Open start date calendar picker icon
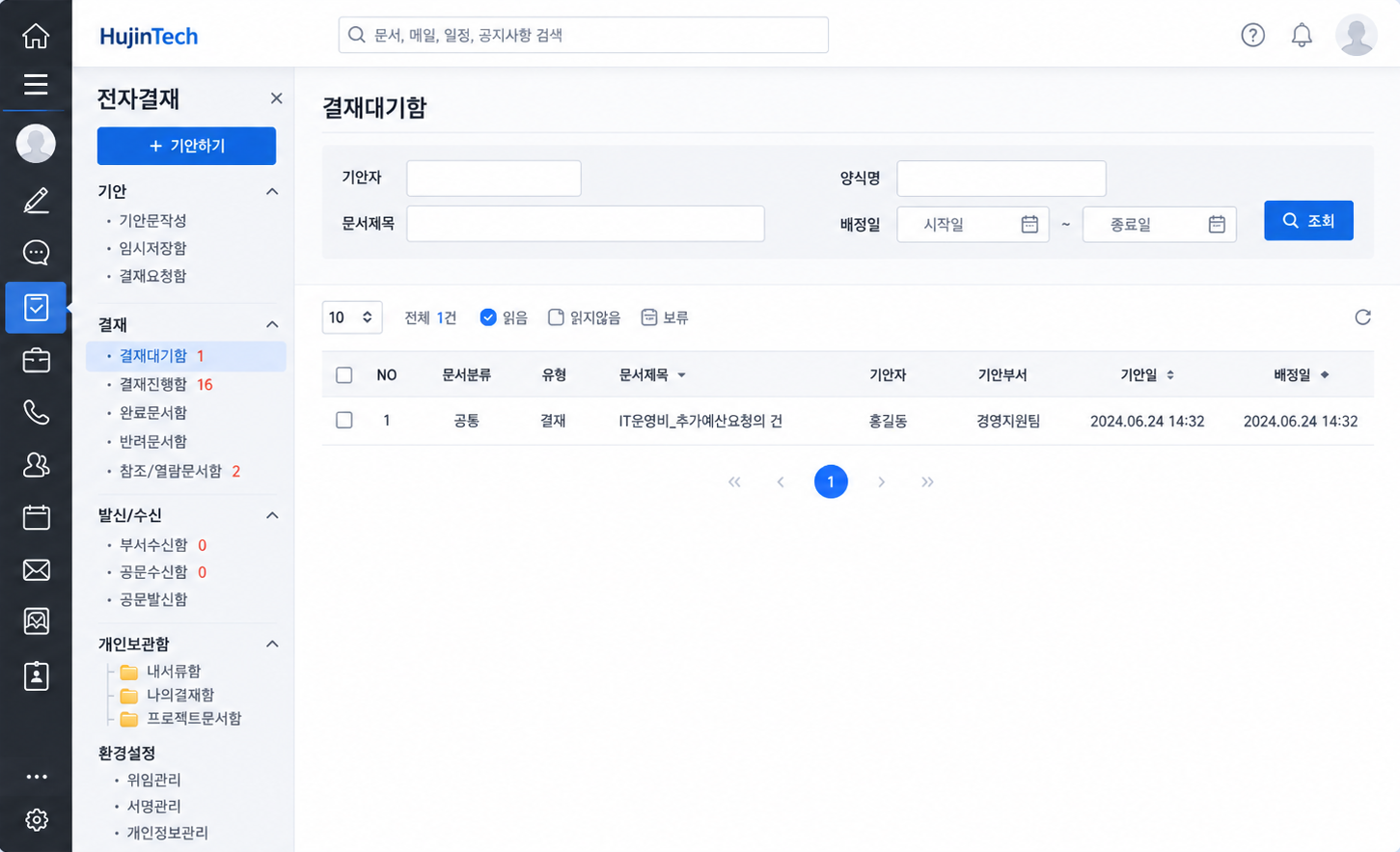Screen dimensions: 1400x852 pyautogui.click(x=1029, y=224)
